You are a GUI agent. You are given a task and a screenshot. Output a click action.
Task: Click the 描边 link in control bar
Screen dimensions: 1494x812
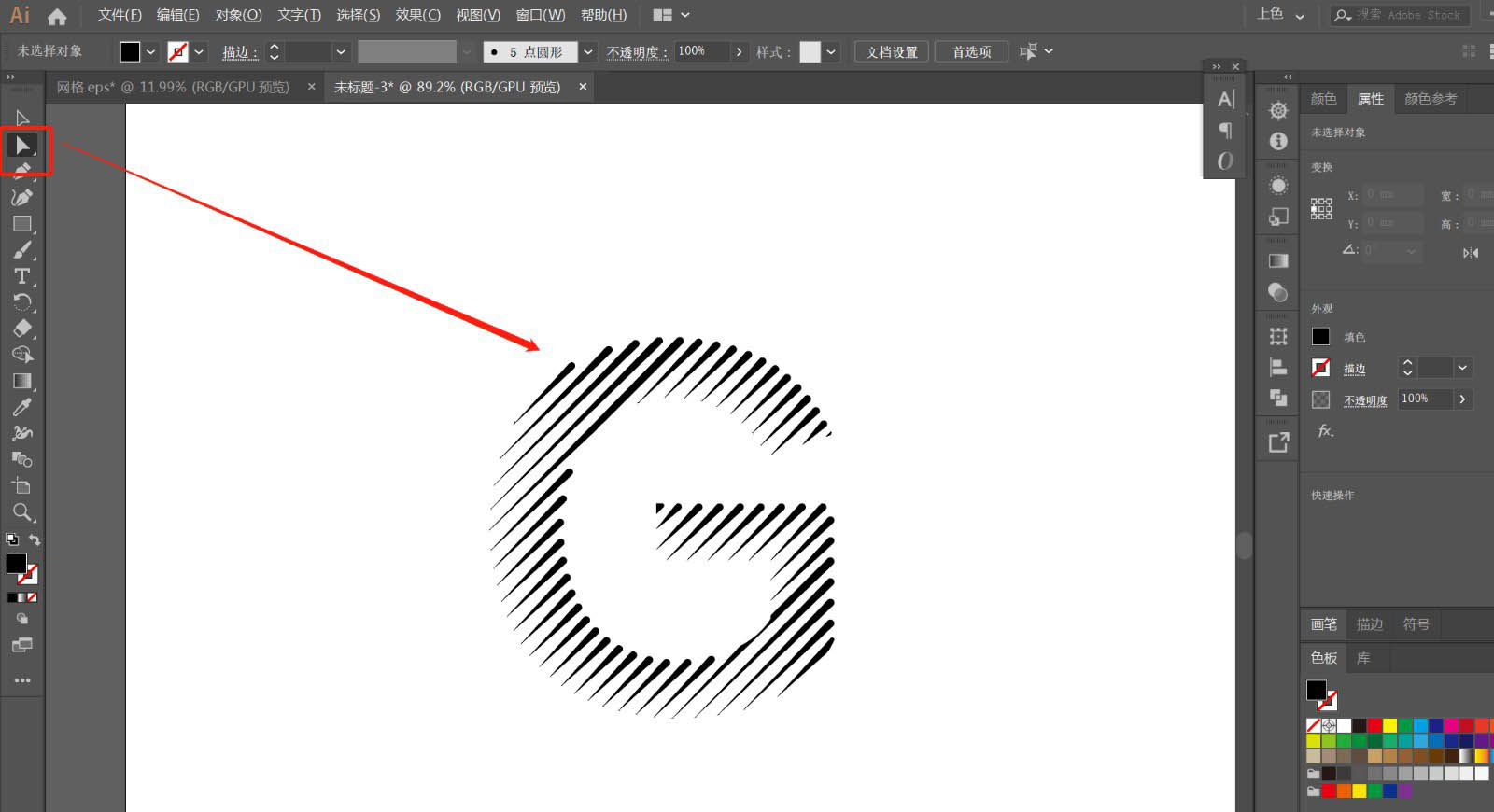(x=240, y=52)
